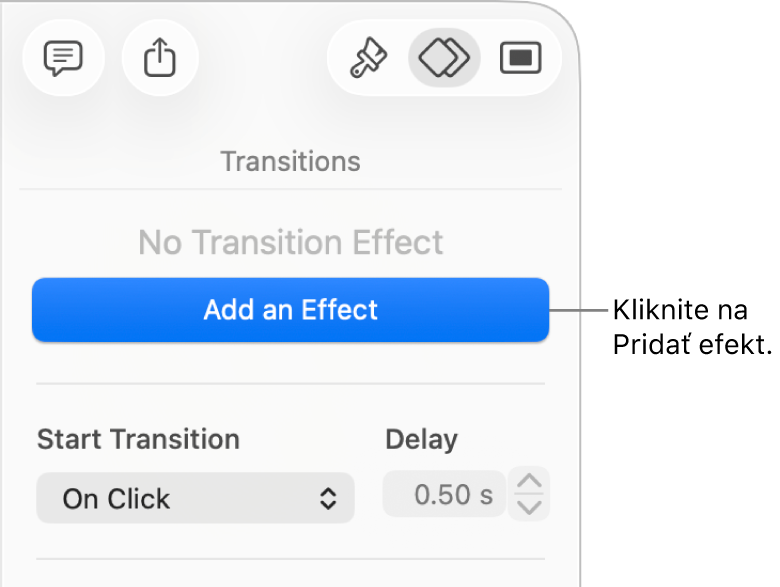Image resolution: width=780 pixels, height=587 pixels.
Task: Open the Format paintbrush inspector
Action: point(367,59)
